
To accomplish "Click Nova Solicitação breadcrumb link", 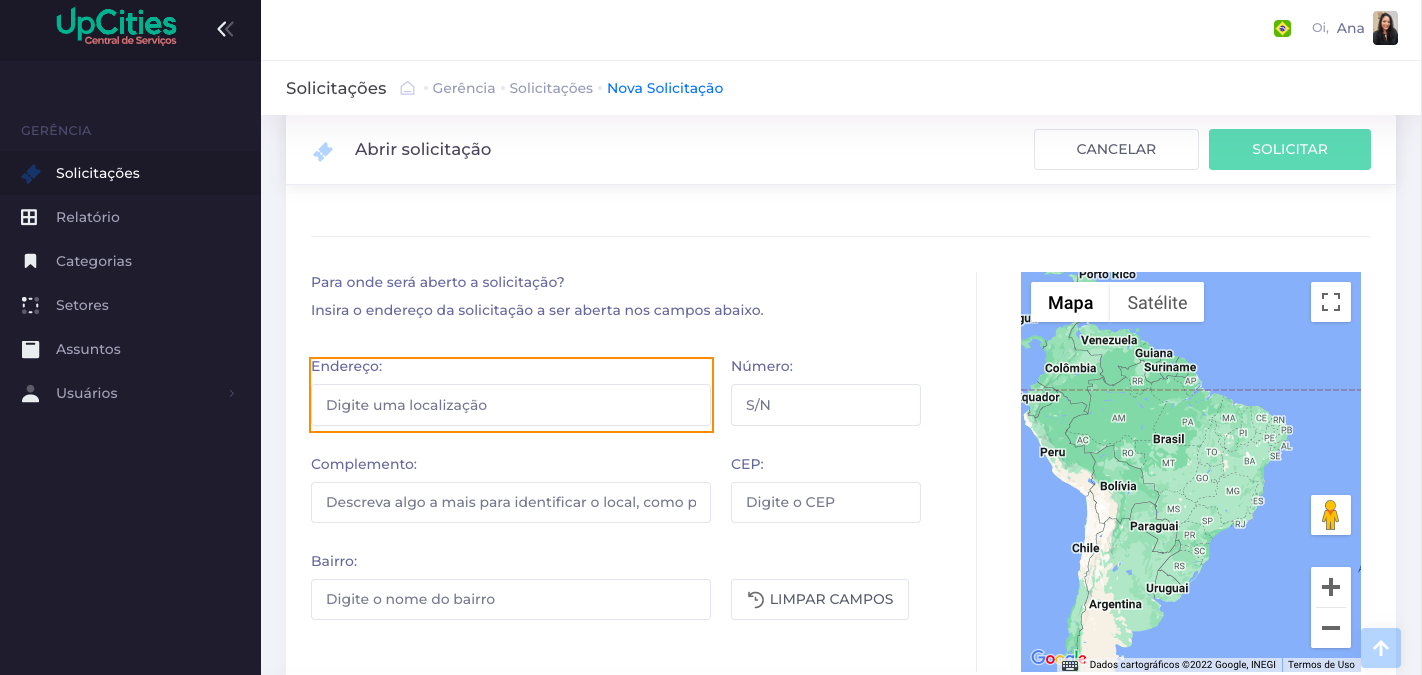I will click(x=665, y=88).
